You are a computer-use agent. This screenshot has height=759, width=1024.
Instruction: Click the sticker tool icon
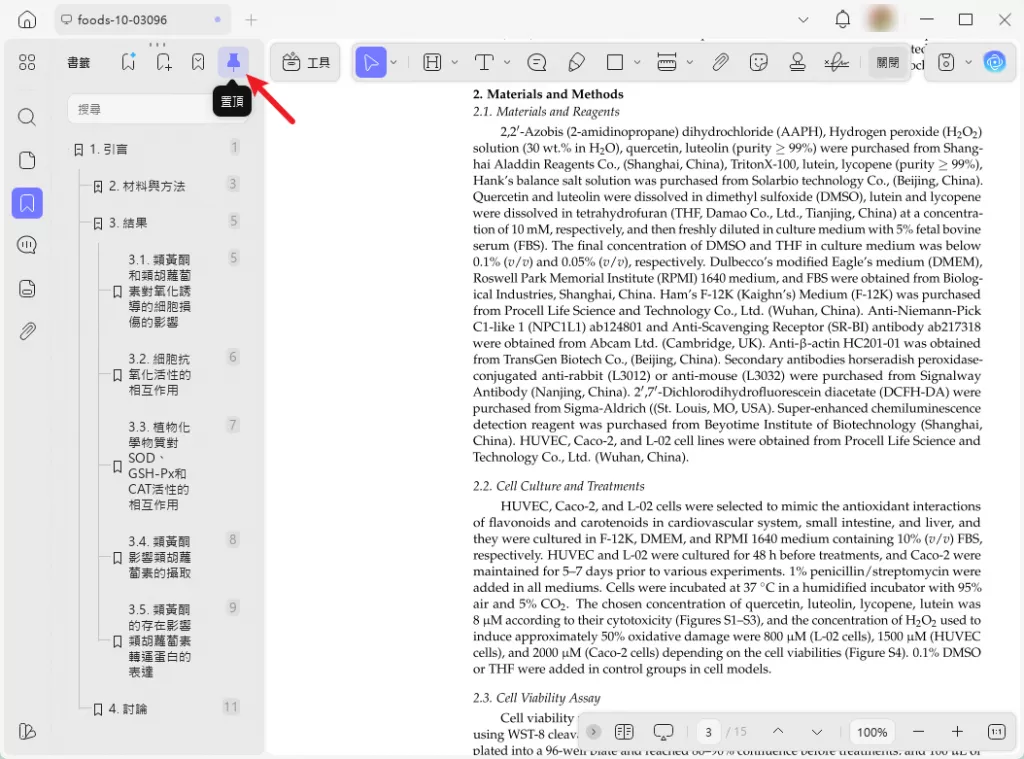coord(758,62)
